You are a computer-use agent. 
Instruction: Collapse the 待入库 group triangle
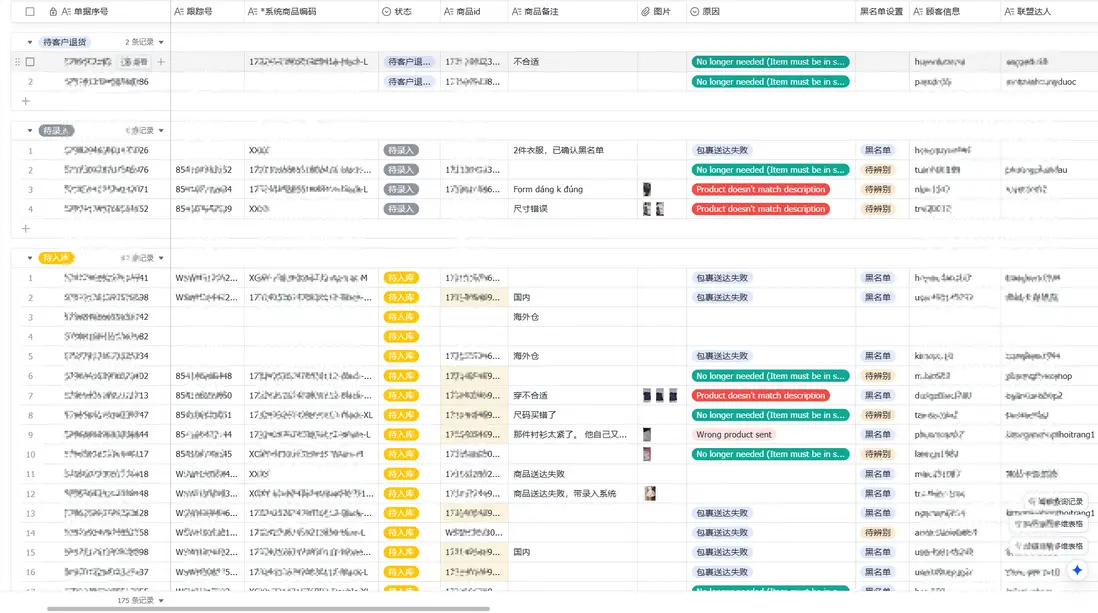pyautogui.click(x=29, y=258)
